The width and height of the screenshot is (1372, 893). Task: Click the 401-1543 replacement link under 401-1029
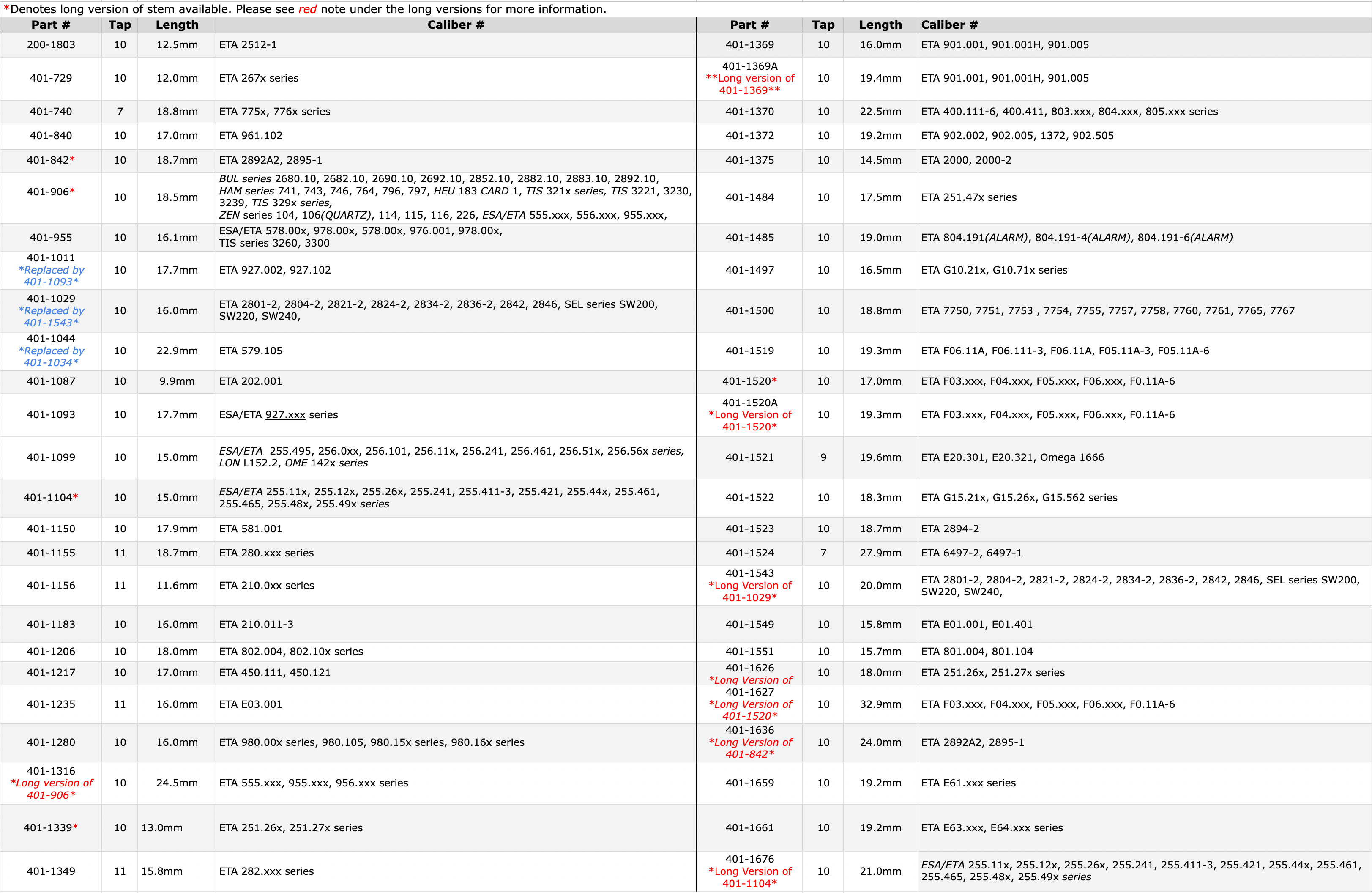pyautogui.click(x=51, y=317)
